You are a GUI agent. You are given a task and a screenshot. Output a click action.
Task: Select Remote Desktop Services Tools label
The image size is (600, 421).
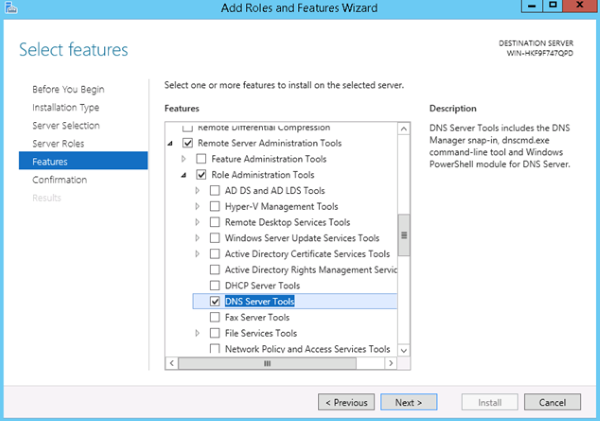point(287,222)
